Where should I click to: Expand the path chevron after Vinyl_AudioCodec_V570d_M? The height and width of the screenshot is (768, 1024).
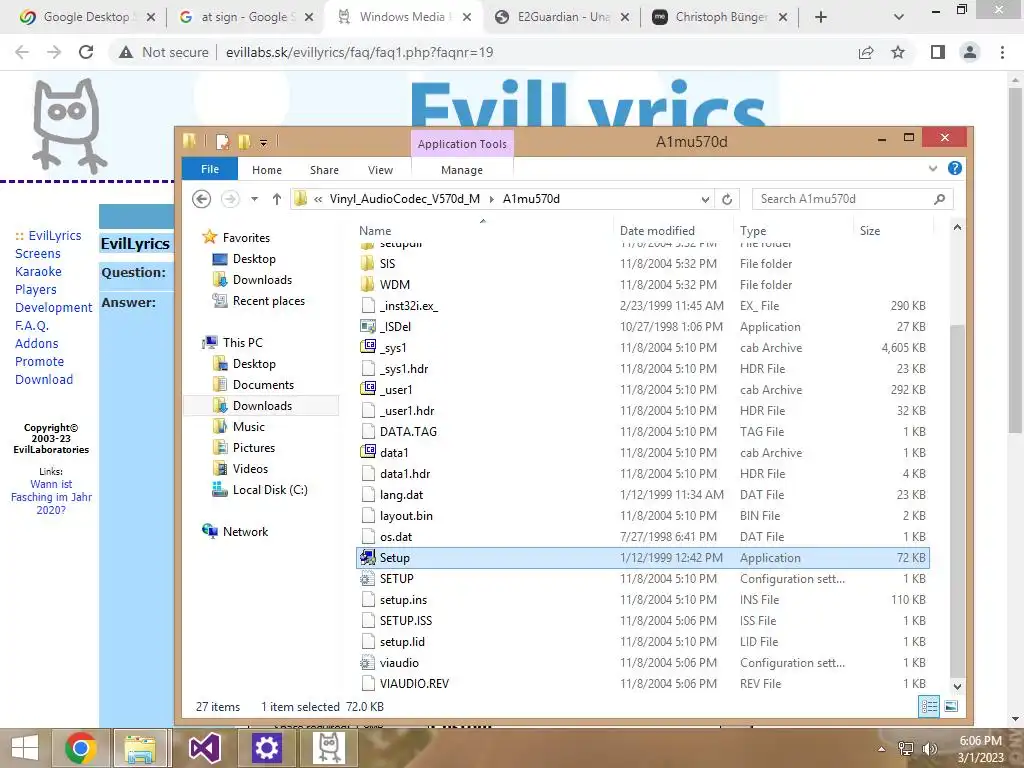(x=492, y=199)
